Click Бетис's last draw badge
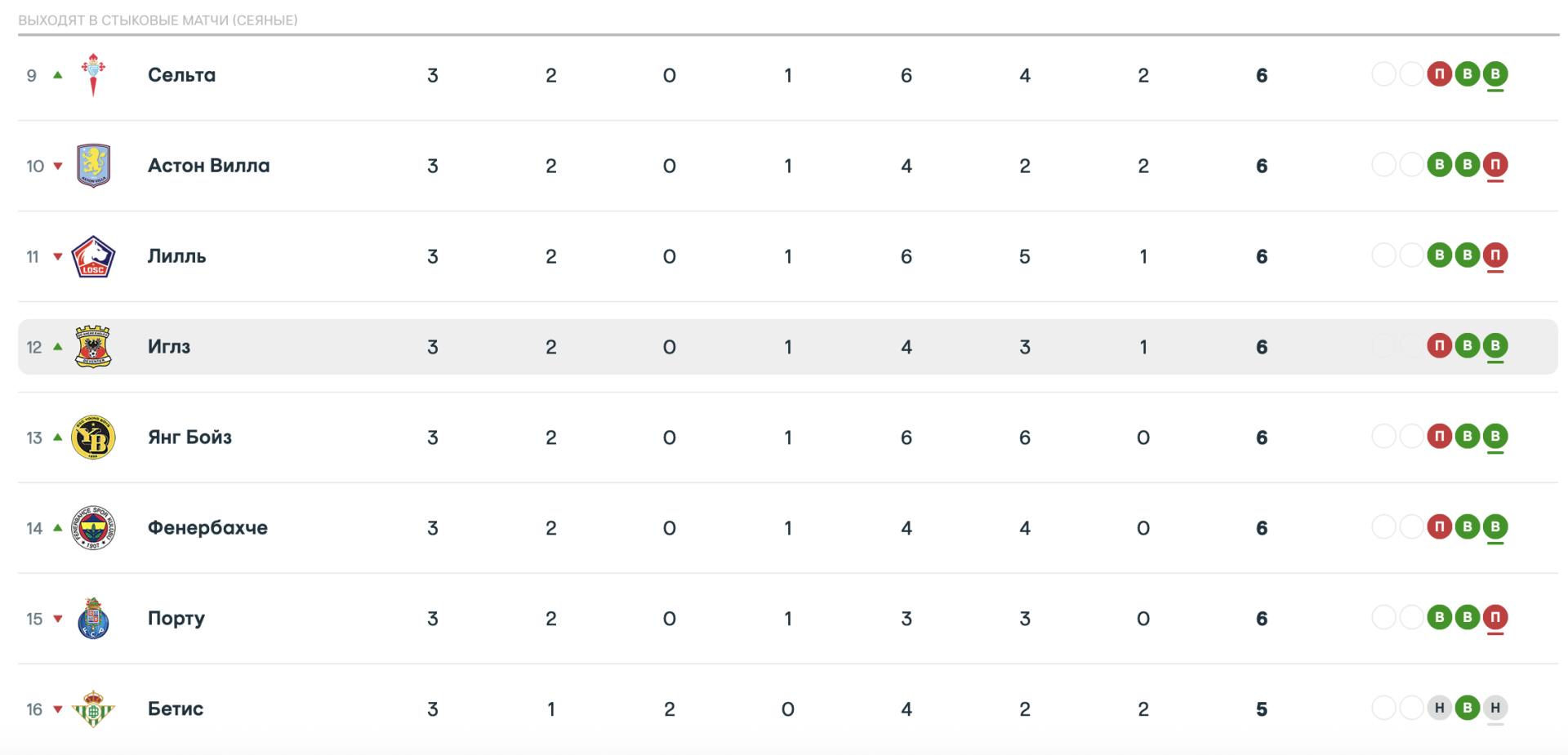Image resolution: width=1568 pixels, height=755 pixels. (x=1494, y=708)
